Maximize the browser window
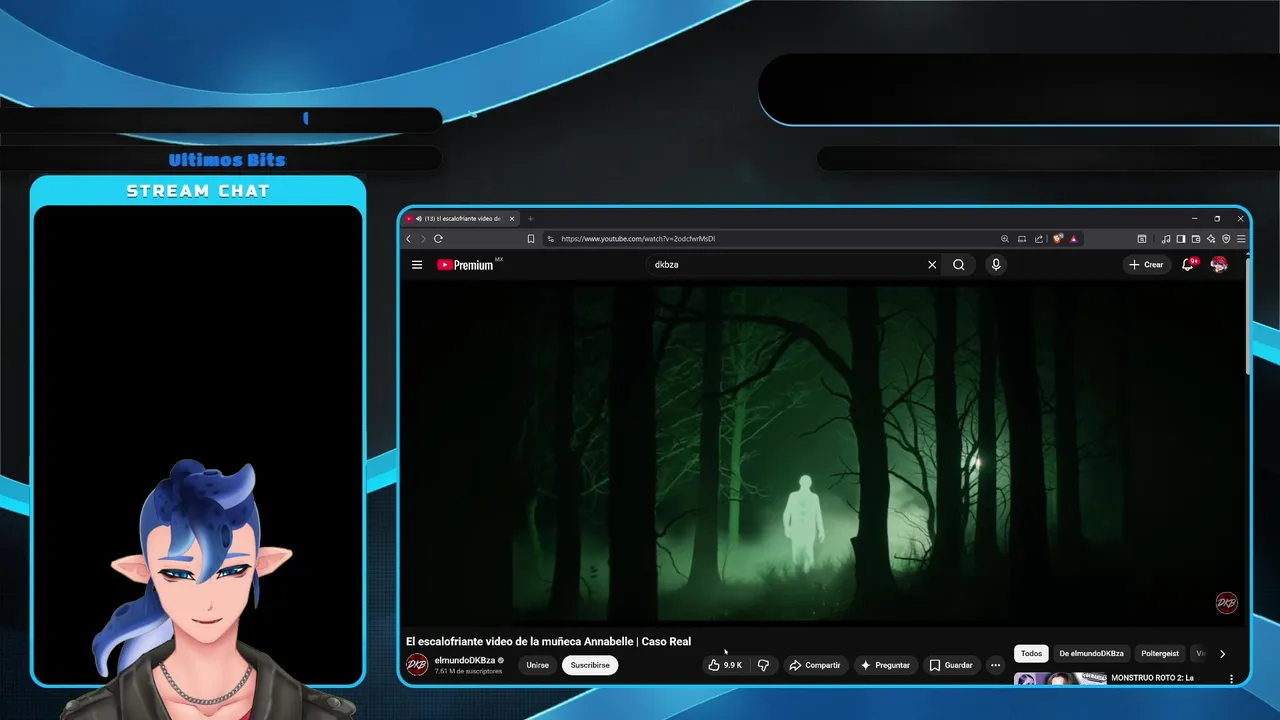Screen dimensions: 1280x720 (1217, 218)
